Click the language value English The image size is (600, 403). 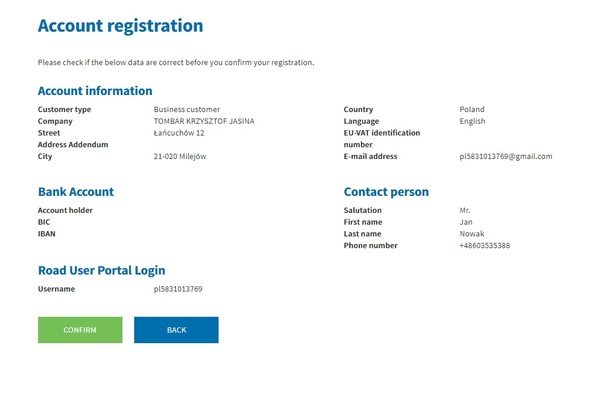point(472,121)
